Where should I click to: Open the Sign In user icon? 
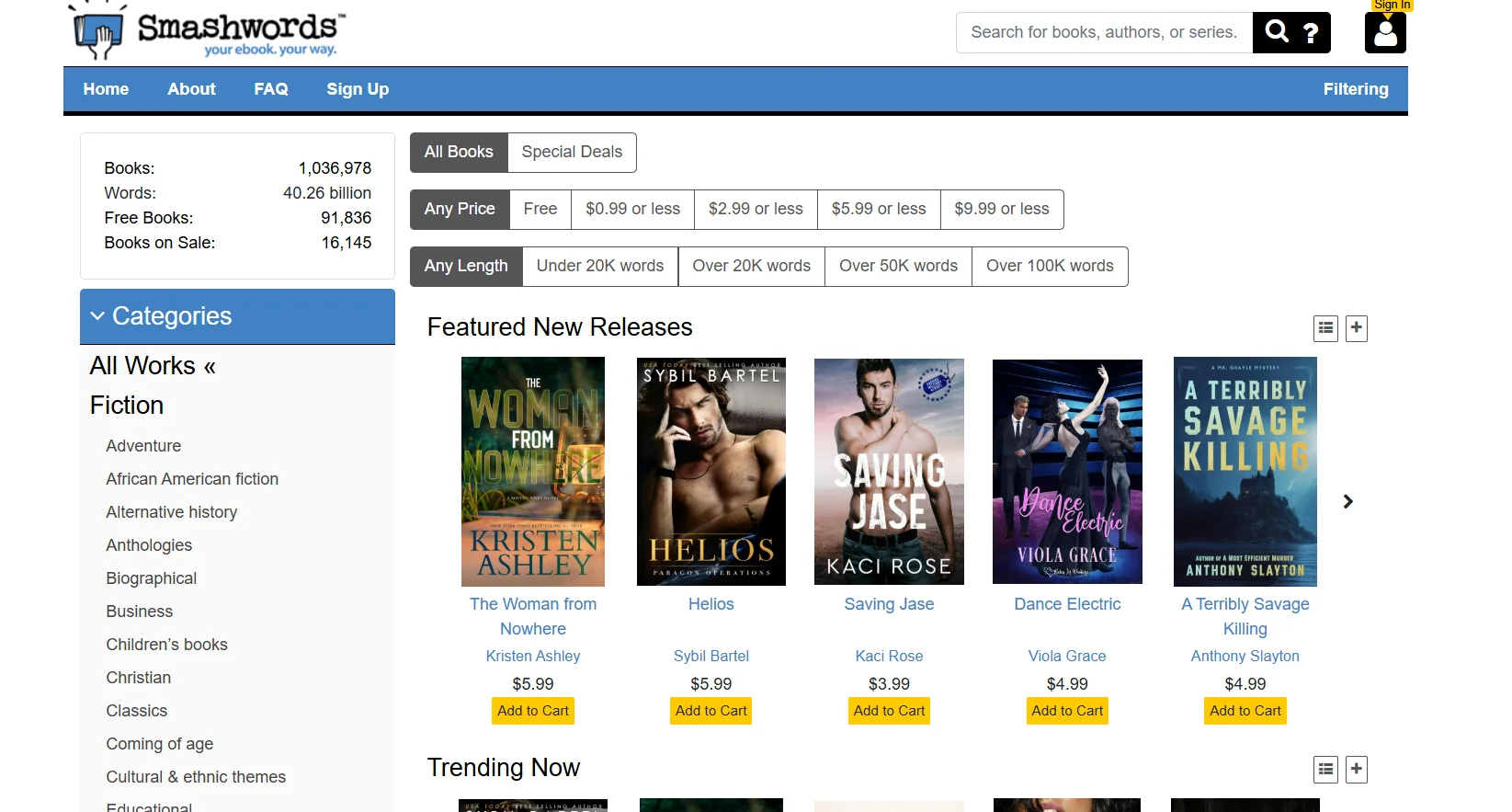(1385, 32)
